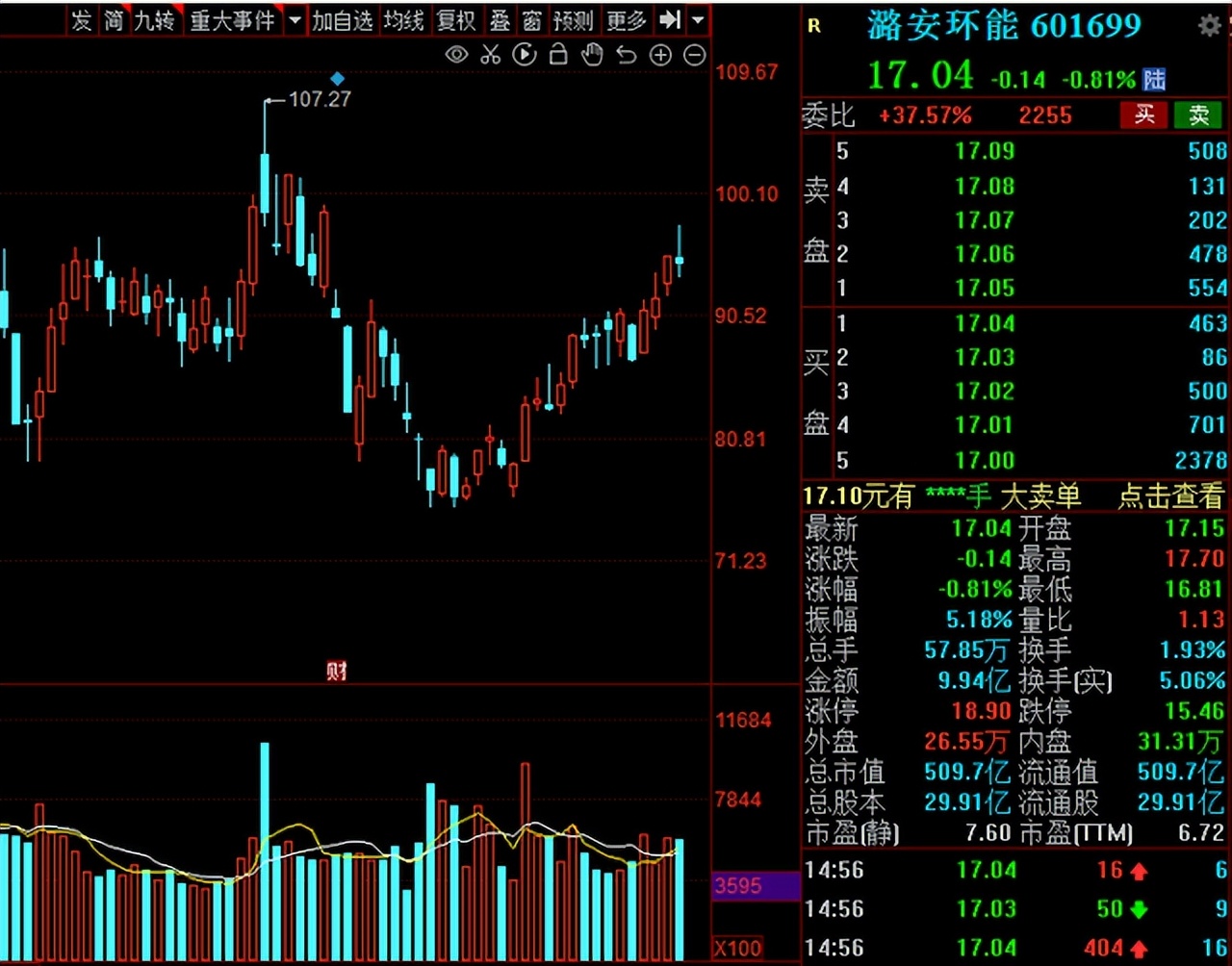
Task: Click the 振幅 value 5.18%
Action: click(979, 620)
